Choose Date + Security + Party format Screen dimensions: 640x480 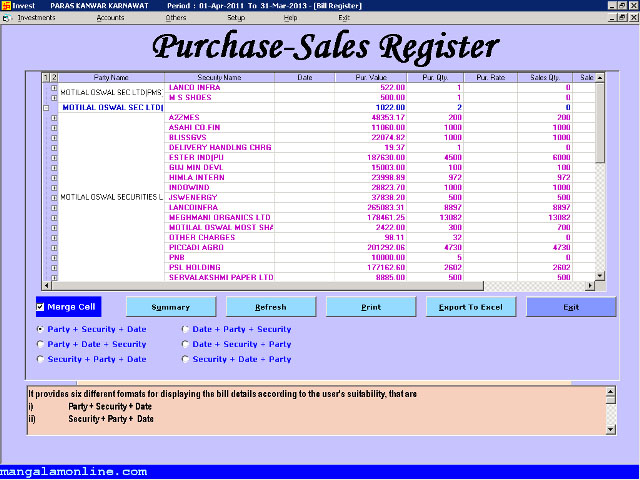(x=185, y=344)
